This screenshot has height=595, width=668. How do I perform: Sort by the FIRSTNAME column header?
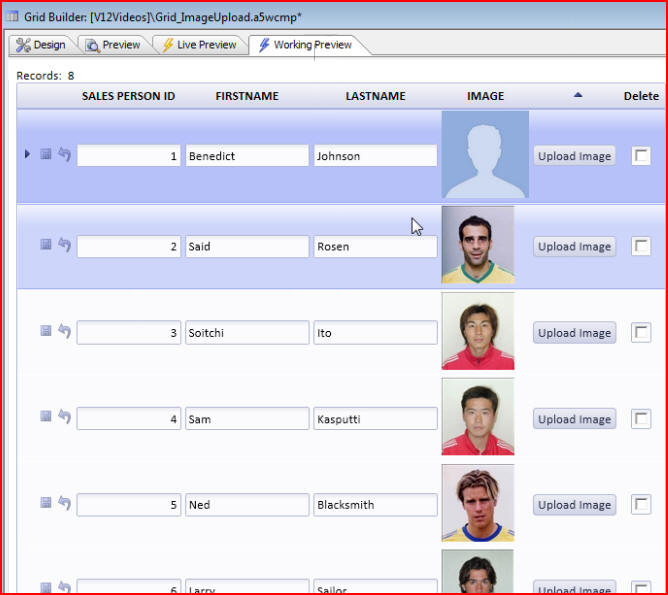[247, 96]
